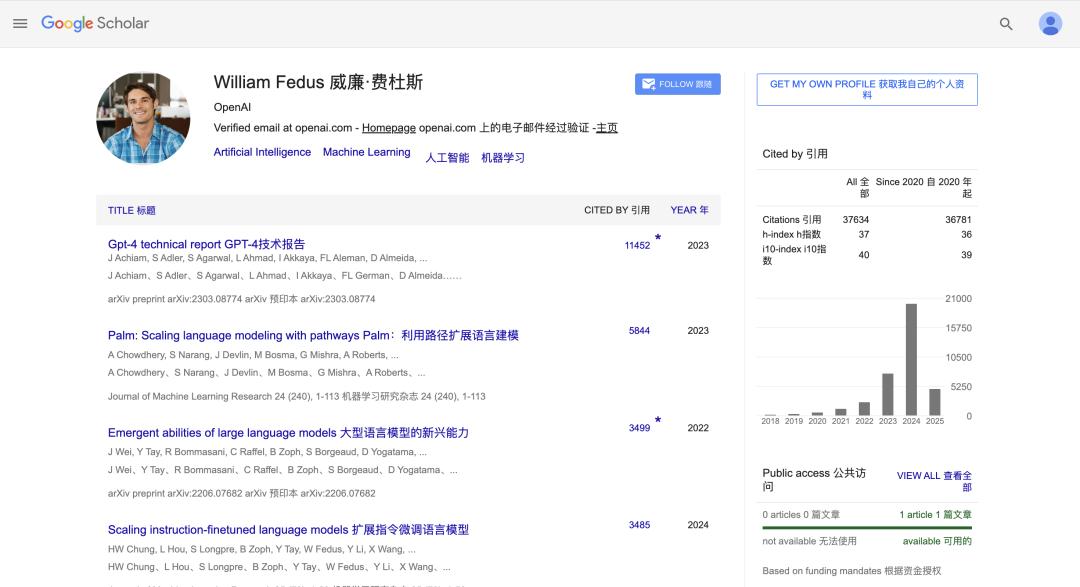The height and width of the screenshot is (587, 1080).
Task: Click Get My Own Profile button
Action: pos(866,90)
